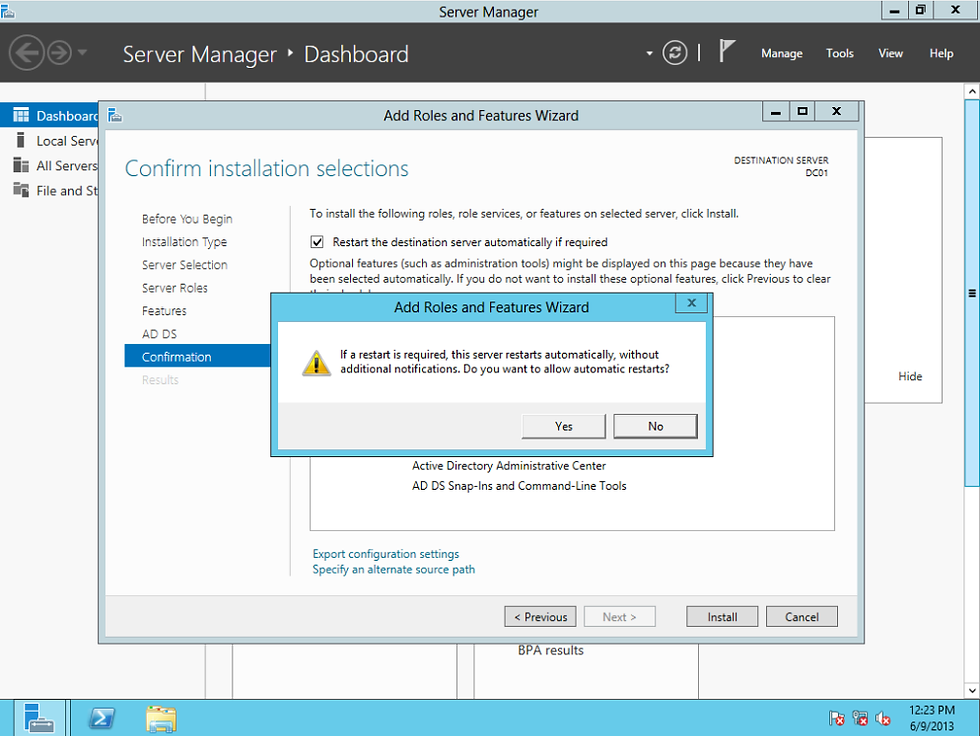Click No to decline automatic restarts

(655, 426)
